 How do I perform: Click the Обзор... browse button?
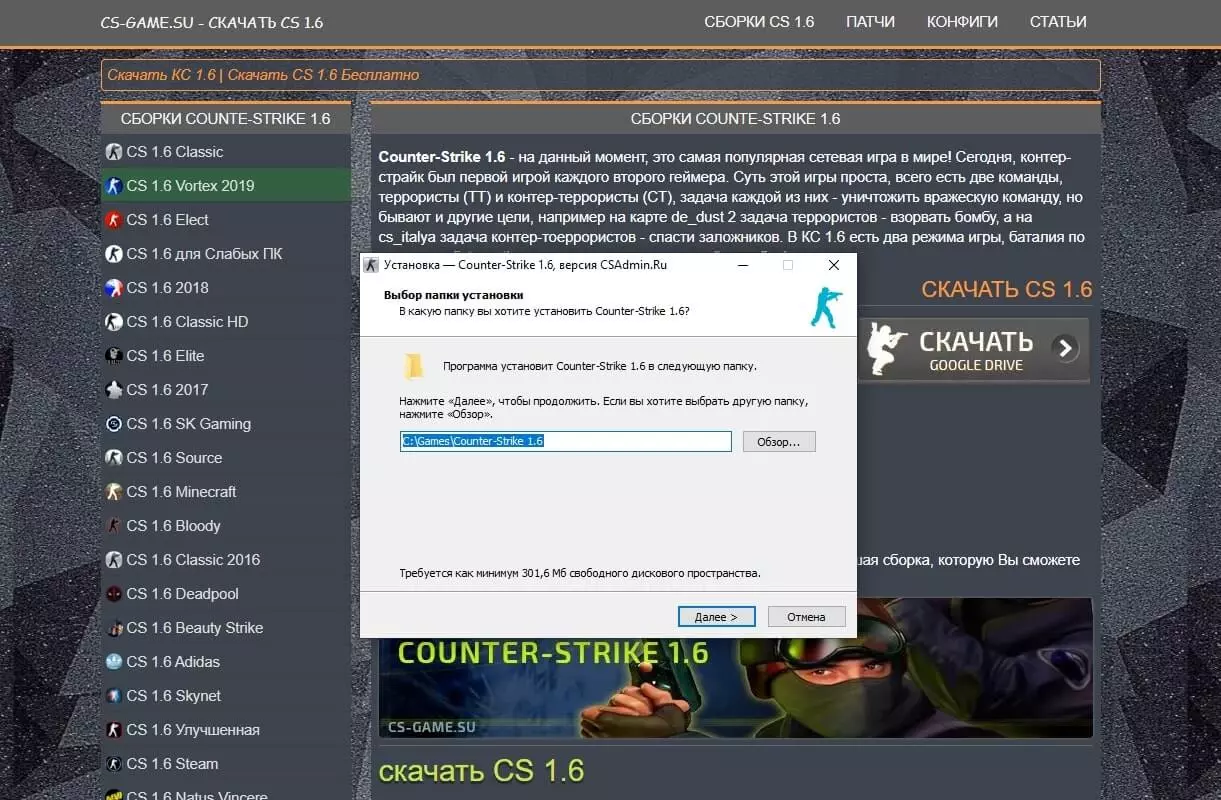[779, 441]
